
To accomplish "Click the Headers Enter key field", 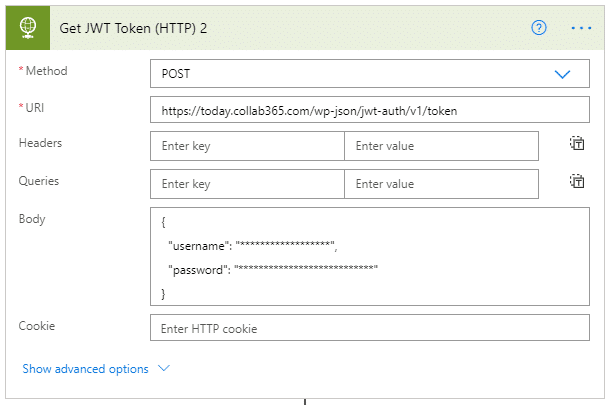I will coord(247,146).
